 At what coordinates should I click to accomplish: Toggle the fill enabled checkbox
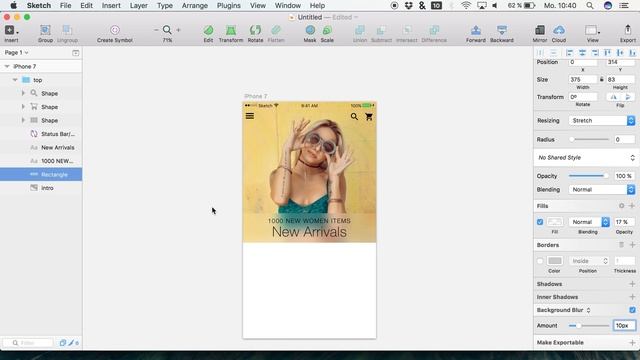pos(540,222)
